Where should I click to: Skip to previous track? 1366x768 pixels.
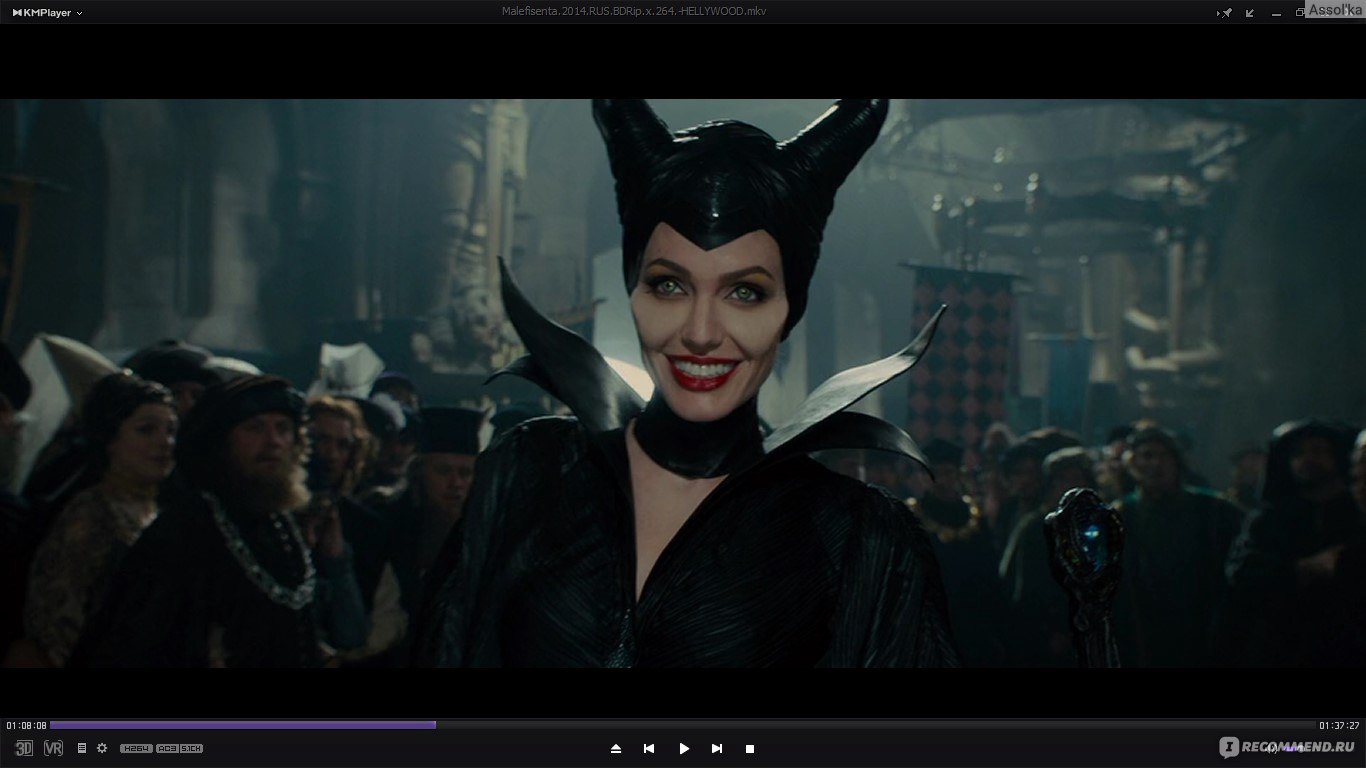(x=649, y=748)
